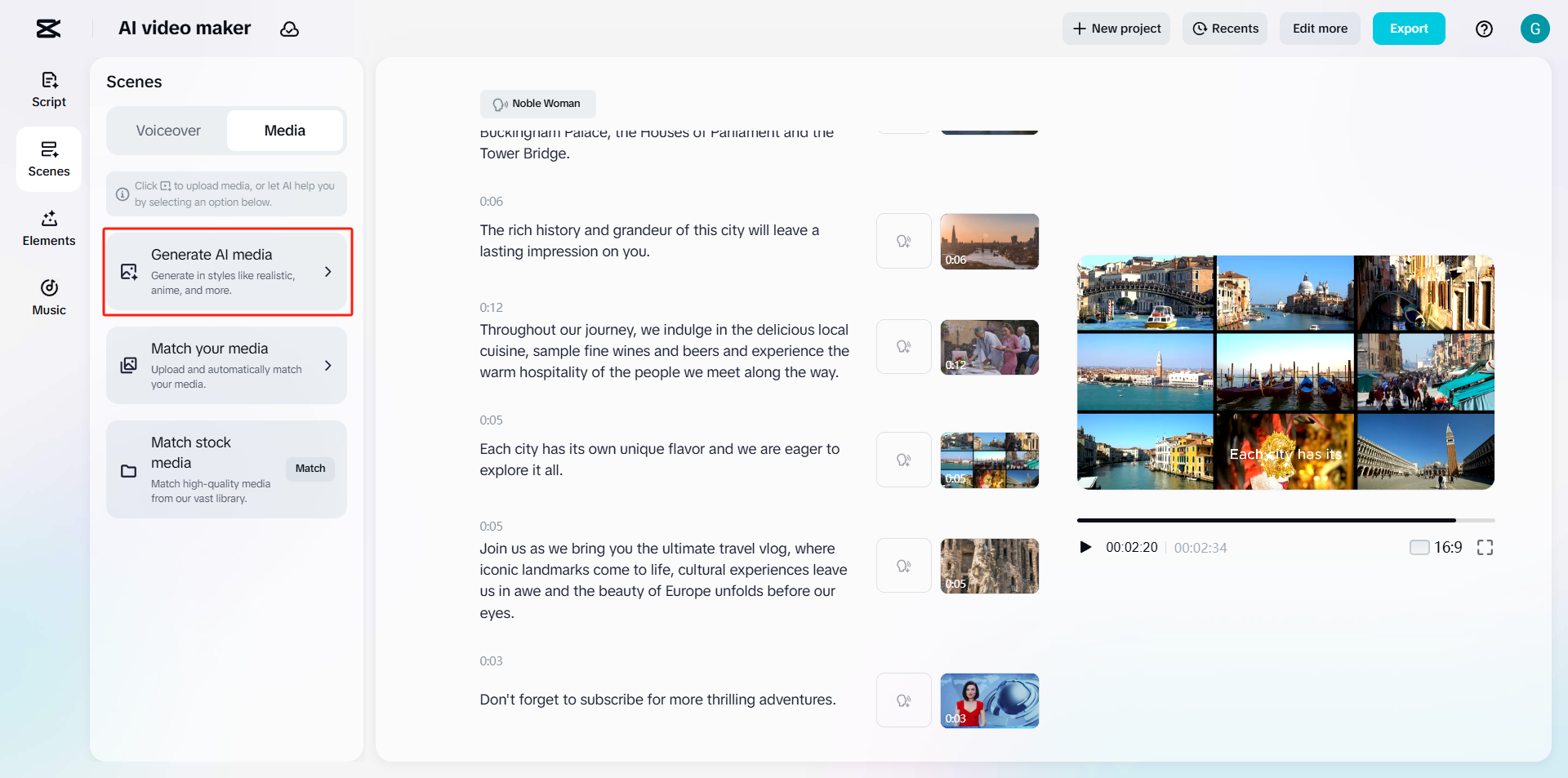Click voice icon for 'Don't forget to subscribe' scene
The image size is (1568, 778).
point(903,700)
